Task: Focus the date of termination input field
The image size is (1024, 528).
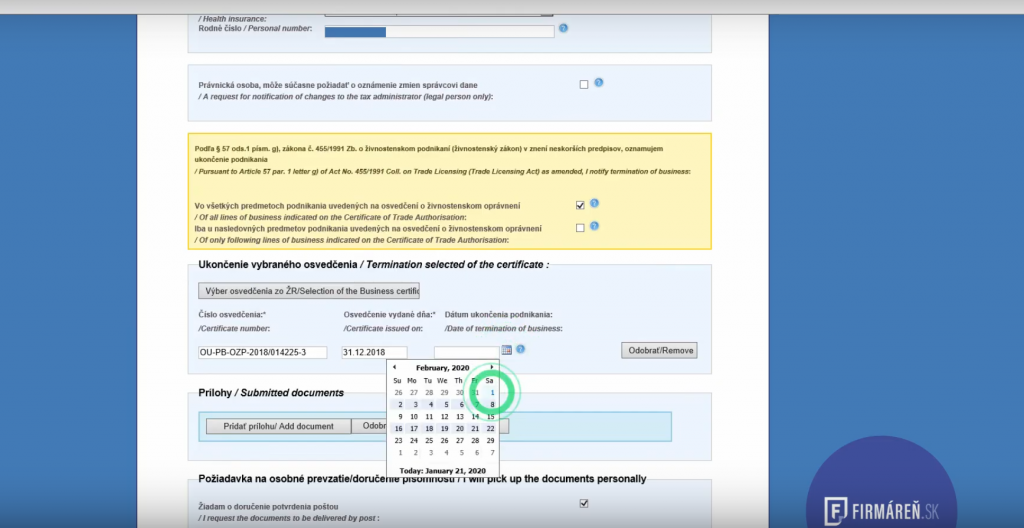Action: click(x=466, y=352)
